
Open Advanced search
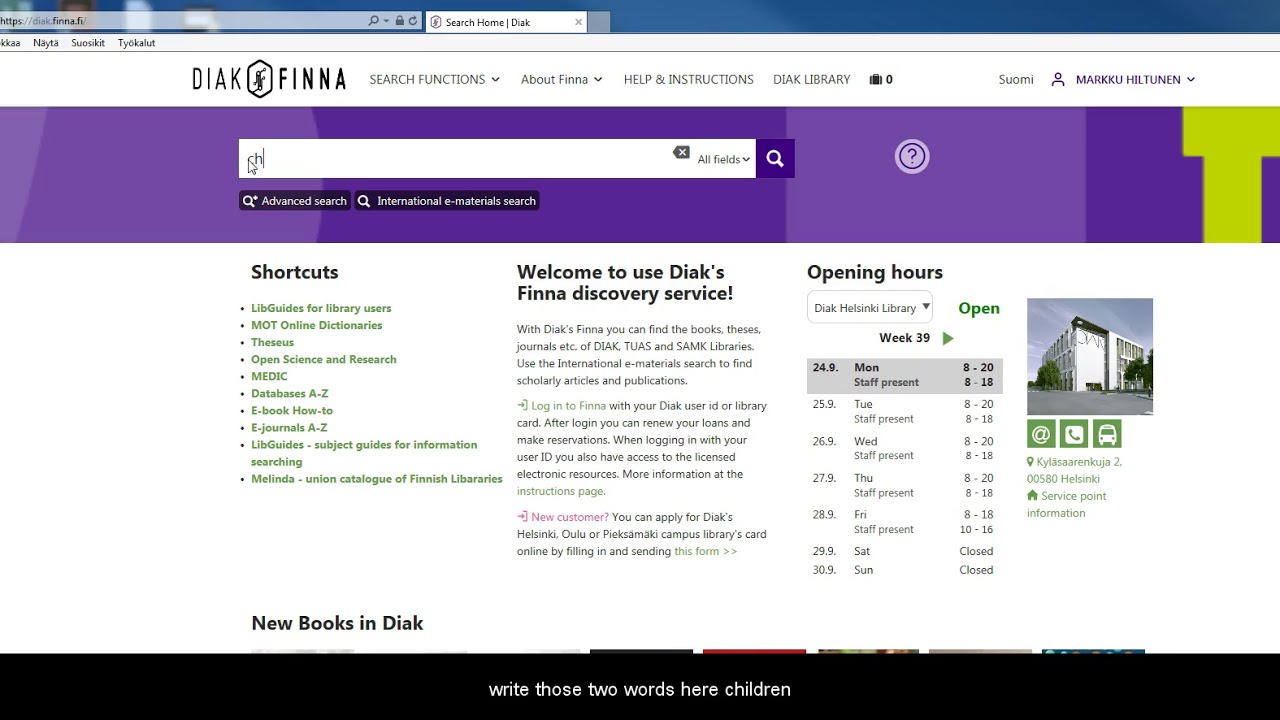click(x=294, y=201)
